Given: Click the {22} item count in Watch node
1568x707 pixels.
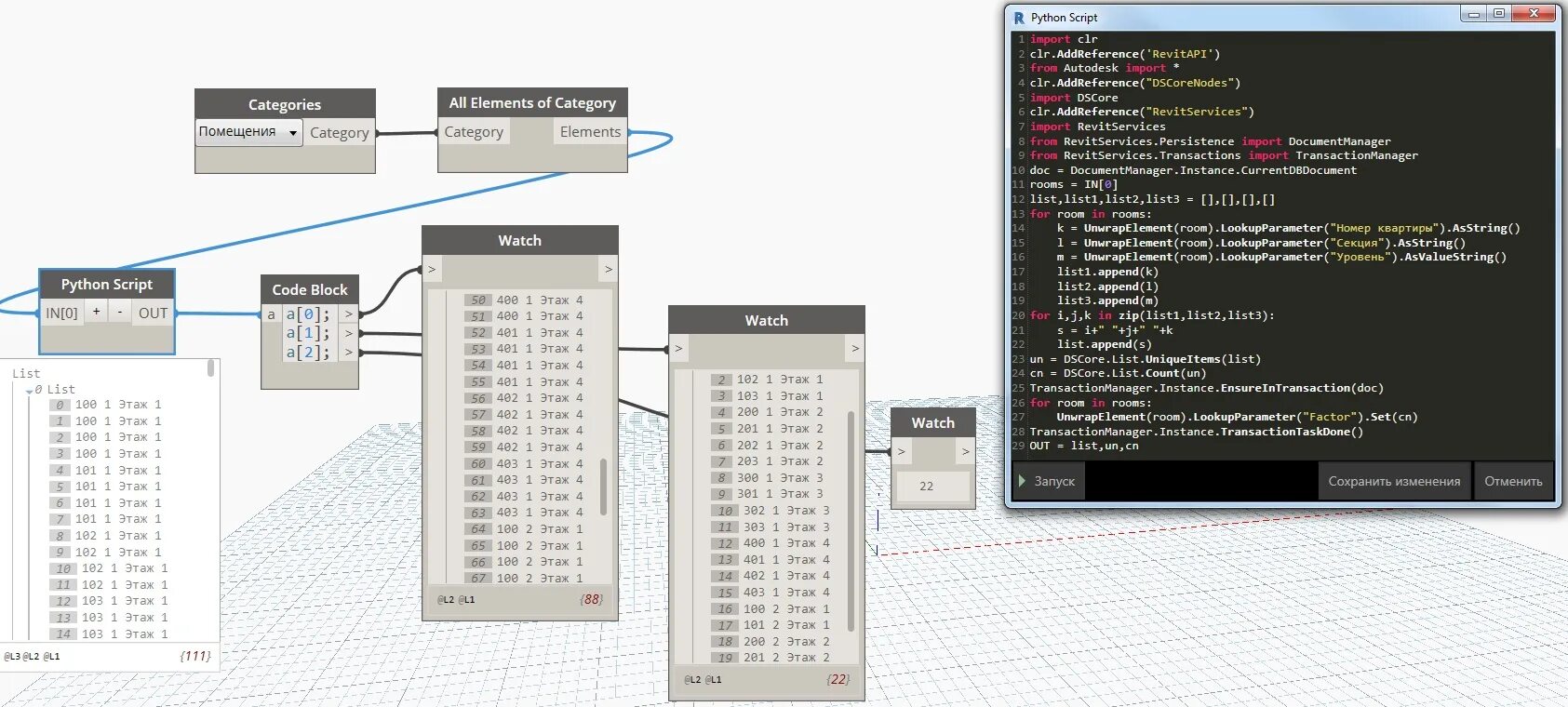Looking at the screenshot, I should (x=838, y=679).
